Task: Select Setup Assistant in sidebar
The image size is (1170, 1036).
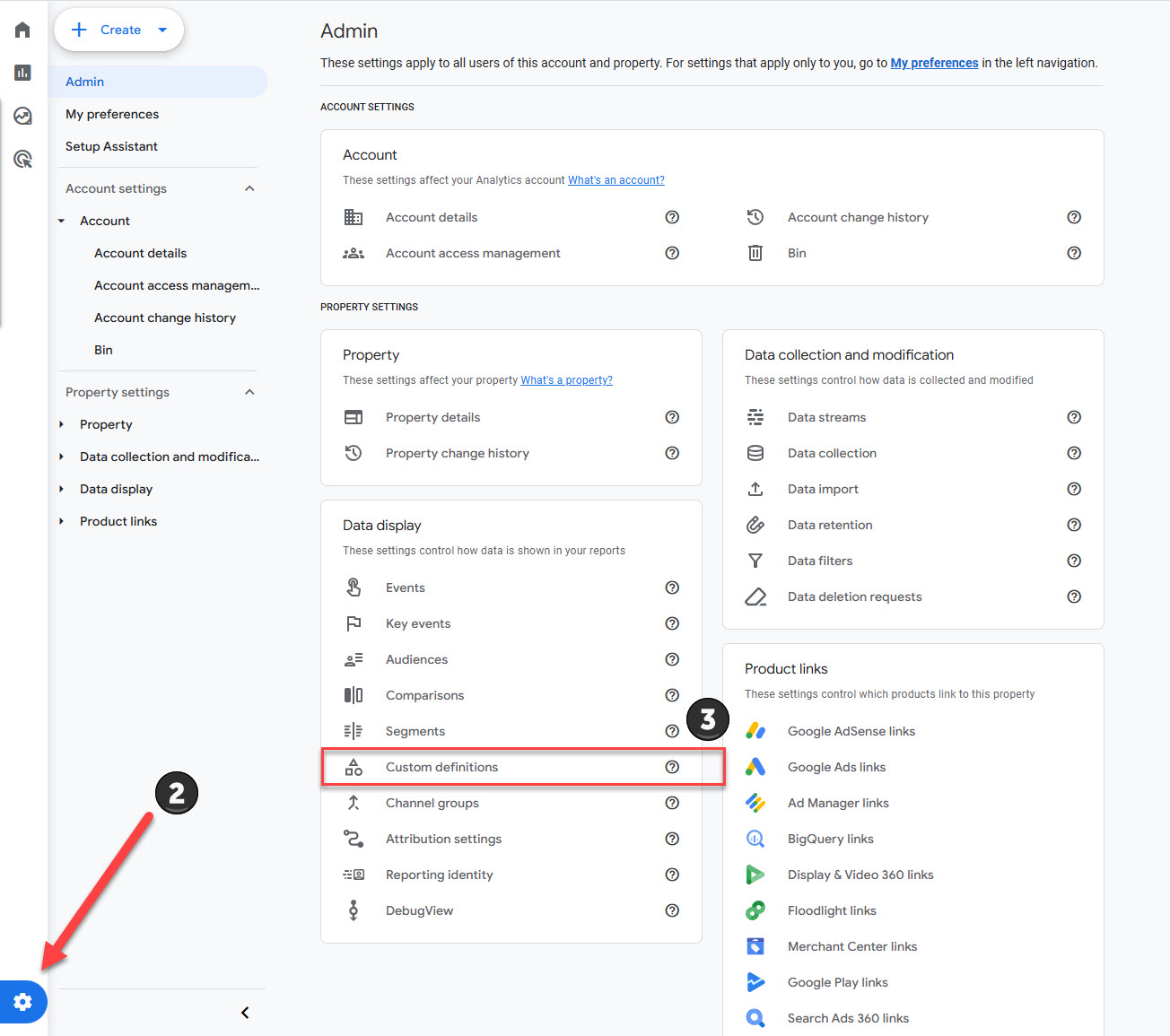Action: coord(111,146)
